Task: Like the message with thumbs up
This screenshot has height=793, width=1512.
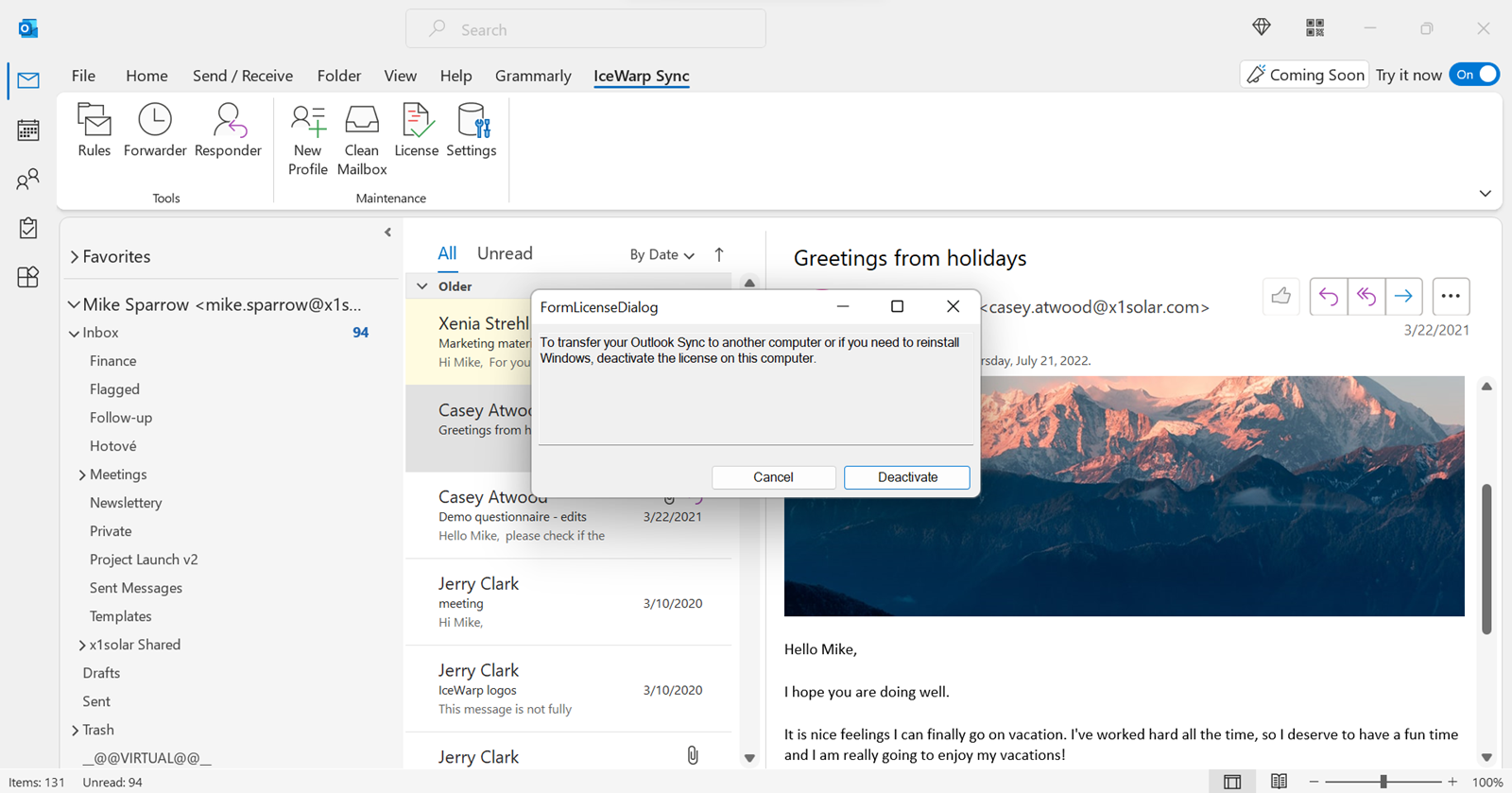Action: pyautogui.click(x=1280, y=297)
